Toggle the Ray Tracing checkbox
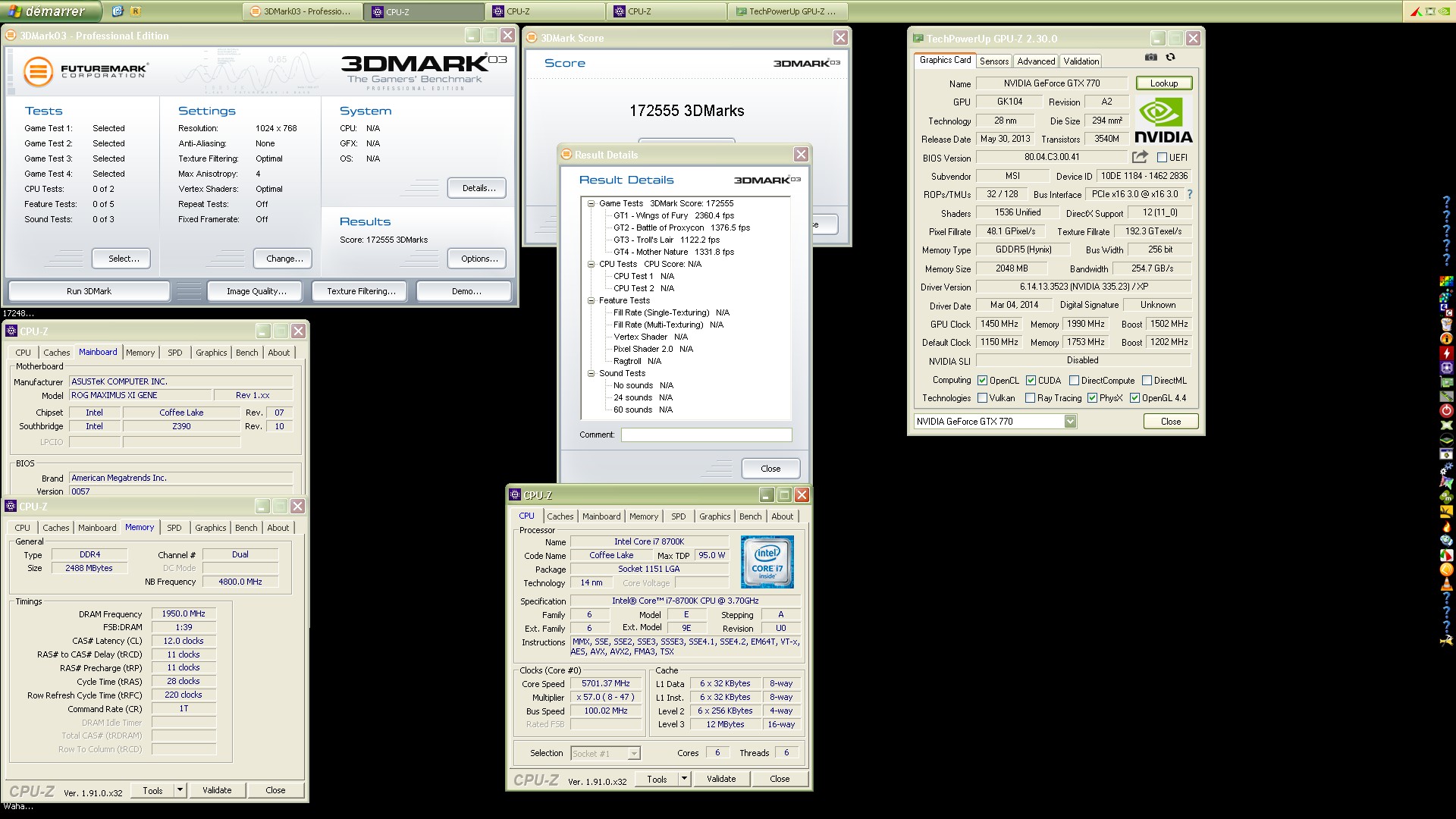1456x819 pixels. pyautogui.click(x=1030, y=398)
